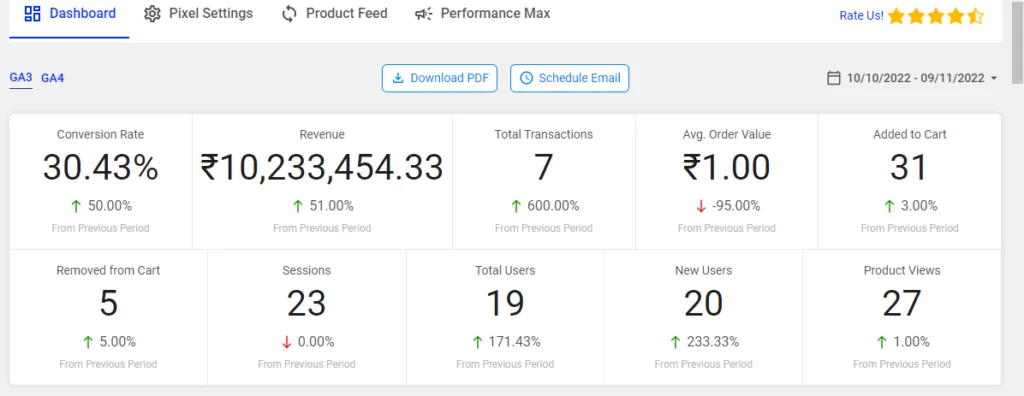Screen dimensions: 1024x396
Task: Click the vertical scrollbar thumb
Action: [x=1017, y=42]
